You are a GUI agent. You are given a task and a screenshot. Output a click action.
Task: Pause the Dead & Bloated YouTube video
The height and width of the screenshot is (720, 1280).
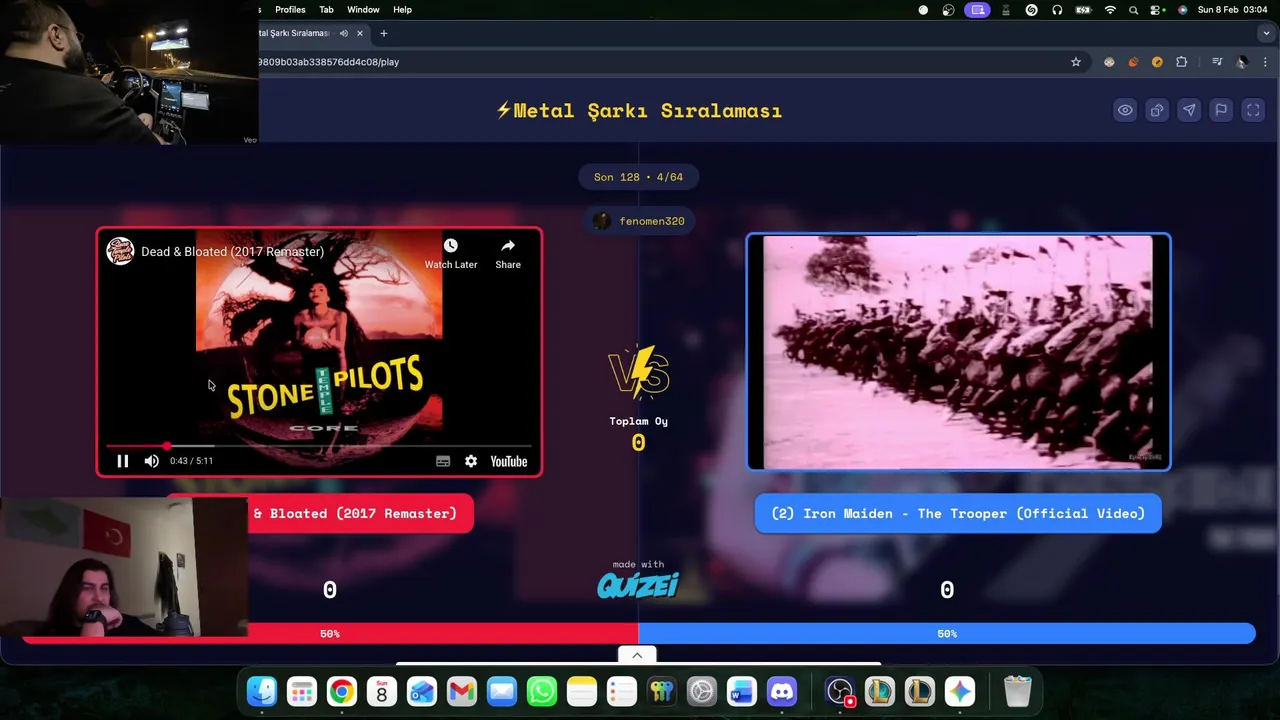point(122,461)
